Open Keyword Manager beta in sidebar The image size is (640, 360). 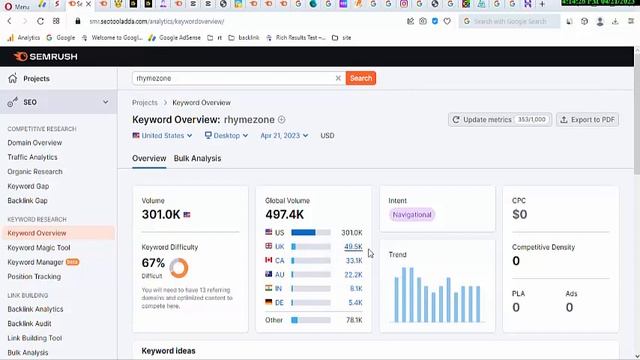click(x=43, y=262)
